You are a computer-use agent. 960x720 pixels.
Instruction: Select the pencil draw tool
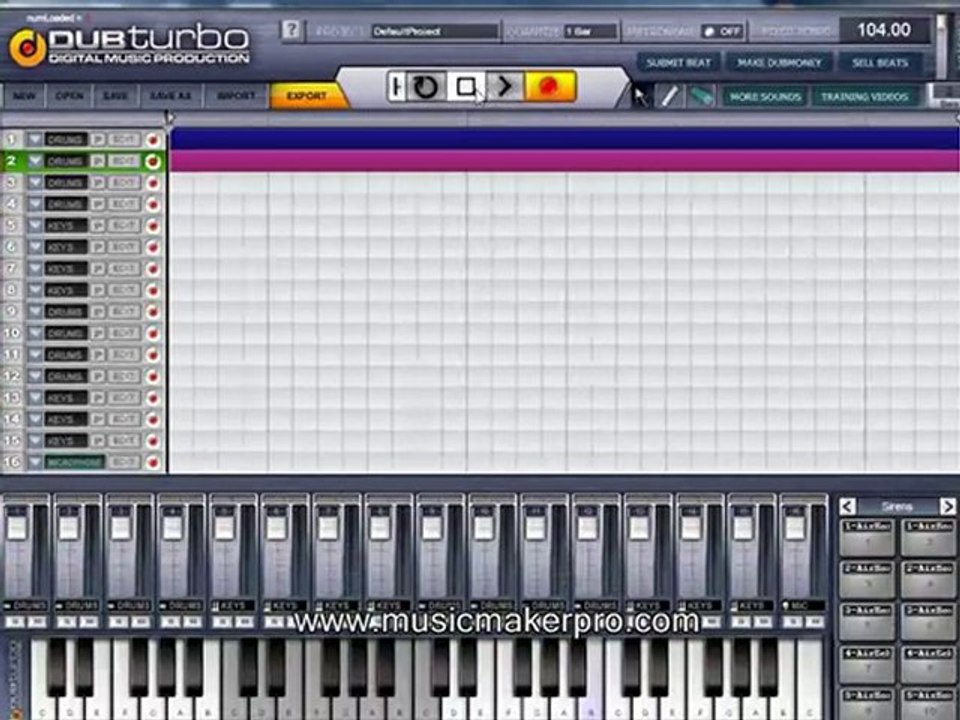click(669, 96)
